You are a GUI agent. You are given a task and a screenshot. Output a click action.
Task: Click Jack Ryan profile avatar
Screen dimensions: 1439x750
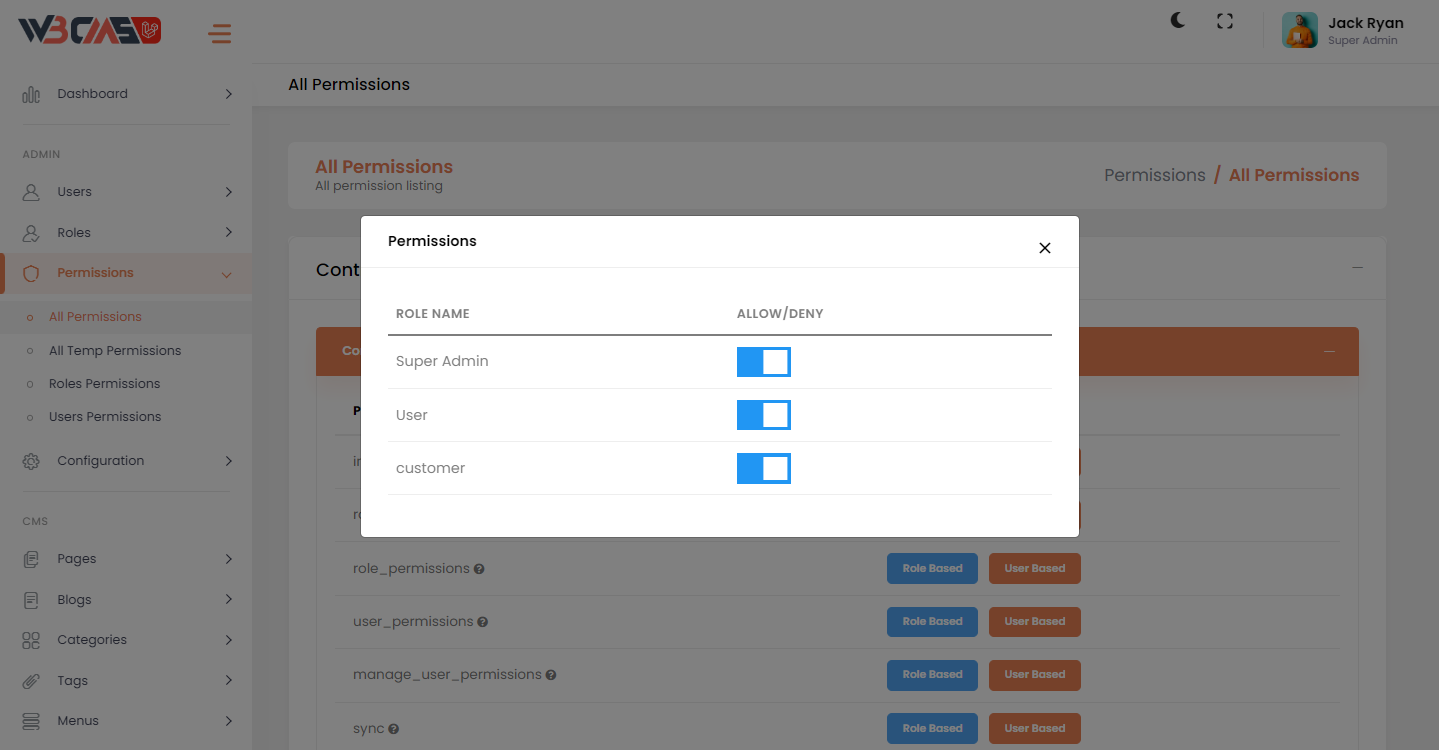click(1300, 30)
